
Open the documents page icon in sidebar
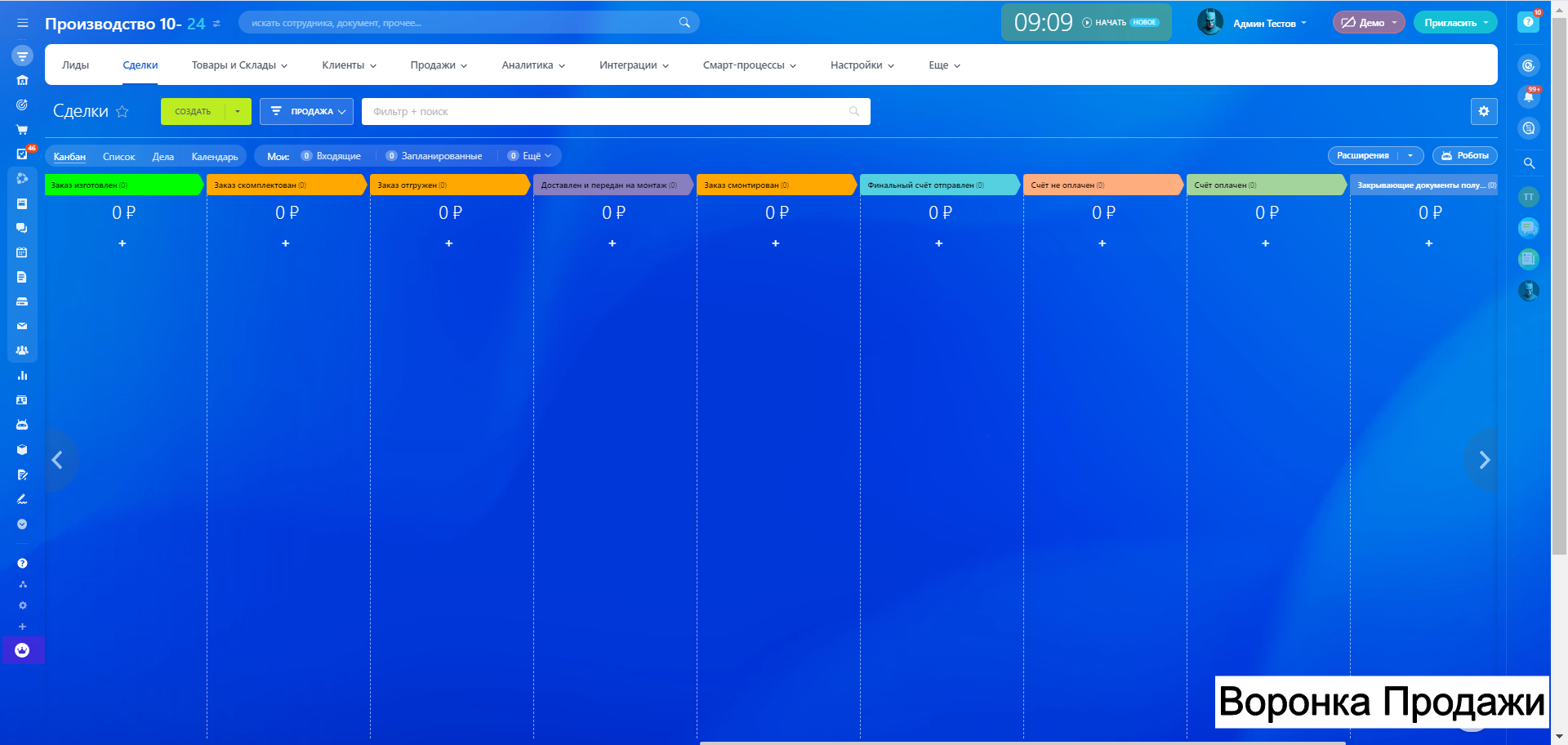(x=22, y=277)
